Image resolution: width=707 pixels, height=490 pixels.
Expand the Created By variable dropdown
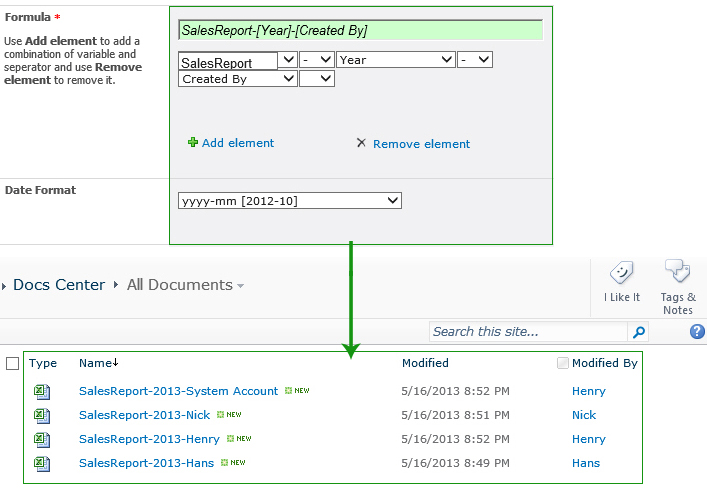coord(237,79)
